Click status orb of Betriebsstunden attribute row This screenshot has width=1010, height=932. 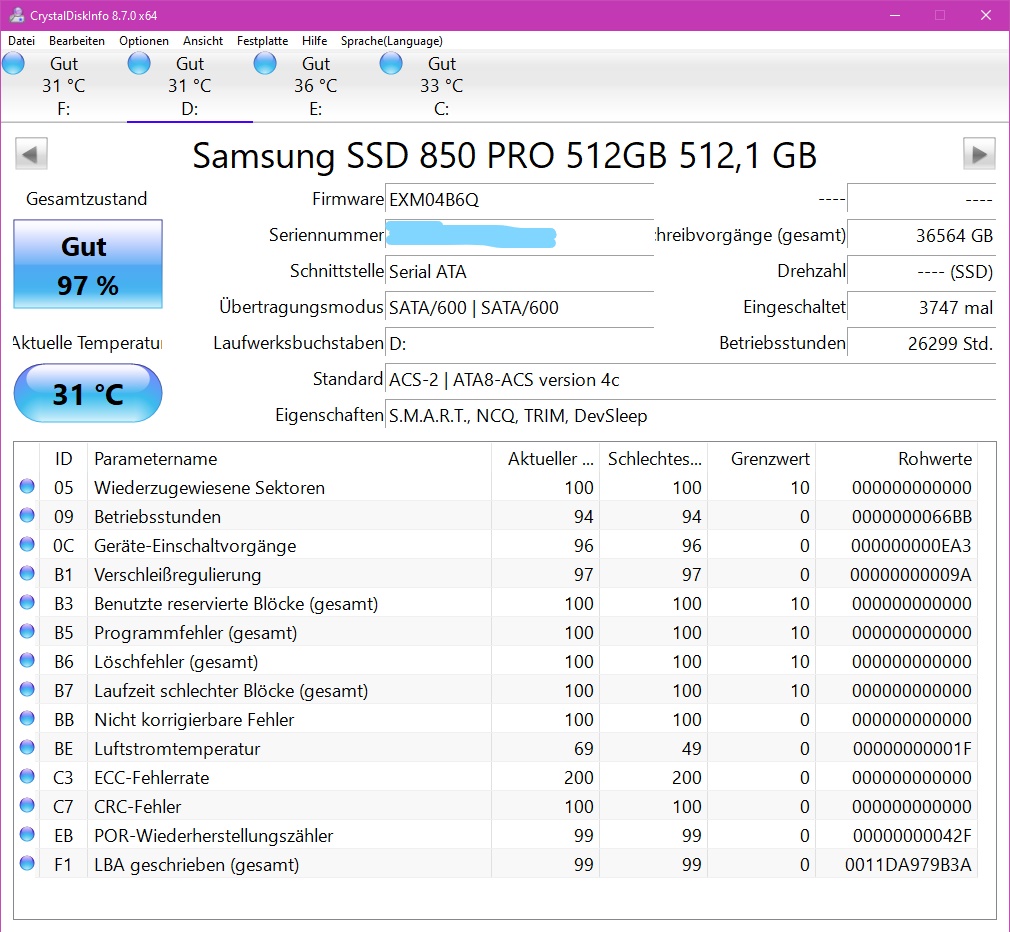pos(27,515)
